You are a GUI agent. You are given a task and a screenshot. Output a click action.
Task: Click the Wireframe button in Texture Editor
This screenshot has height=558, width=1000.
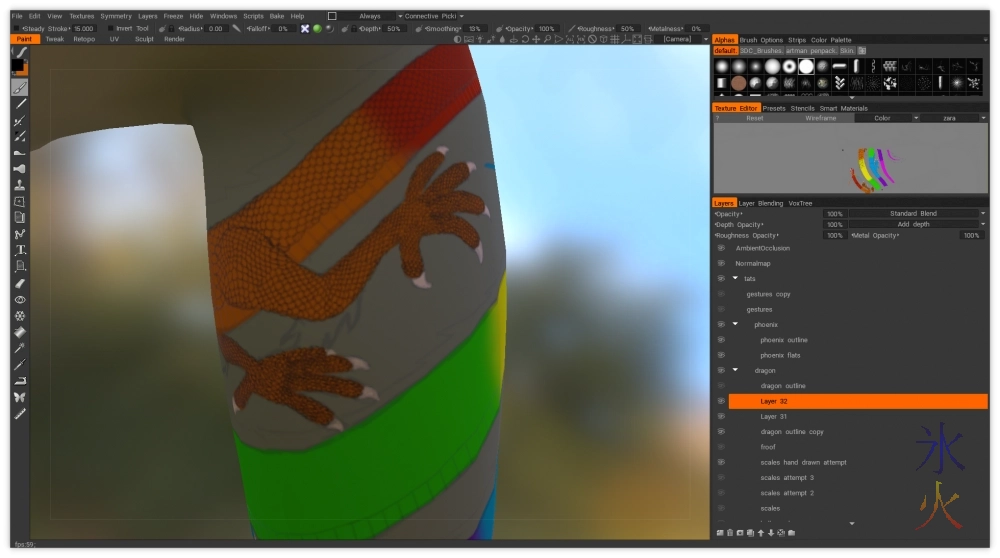tap(820, 118)
